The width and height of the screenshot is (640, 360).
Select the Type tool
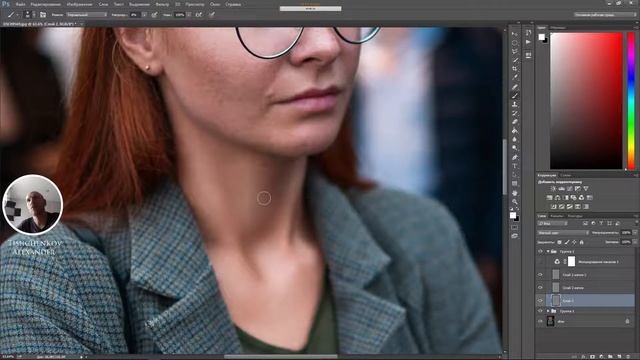click(515, 167)
